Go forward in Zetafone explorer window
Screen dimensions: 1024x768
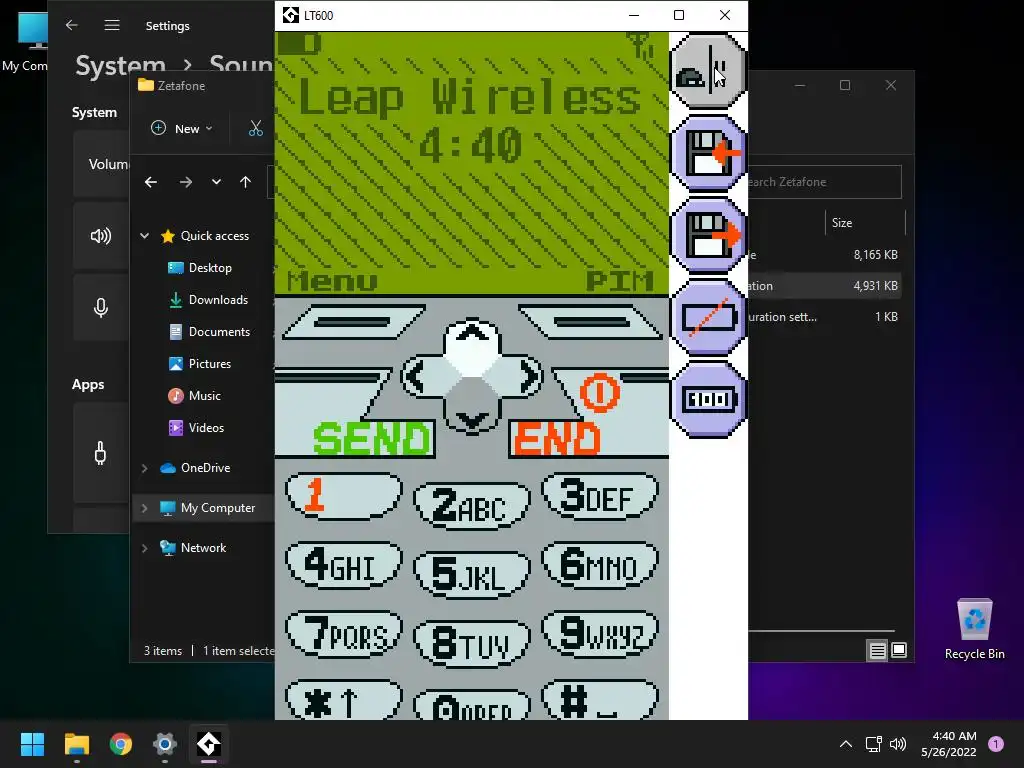186,182
